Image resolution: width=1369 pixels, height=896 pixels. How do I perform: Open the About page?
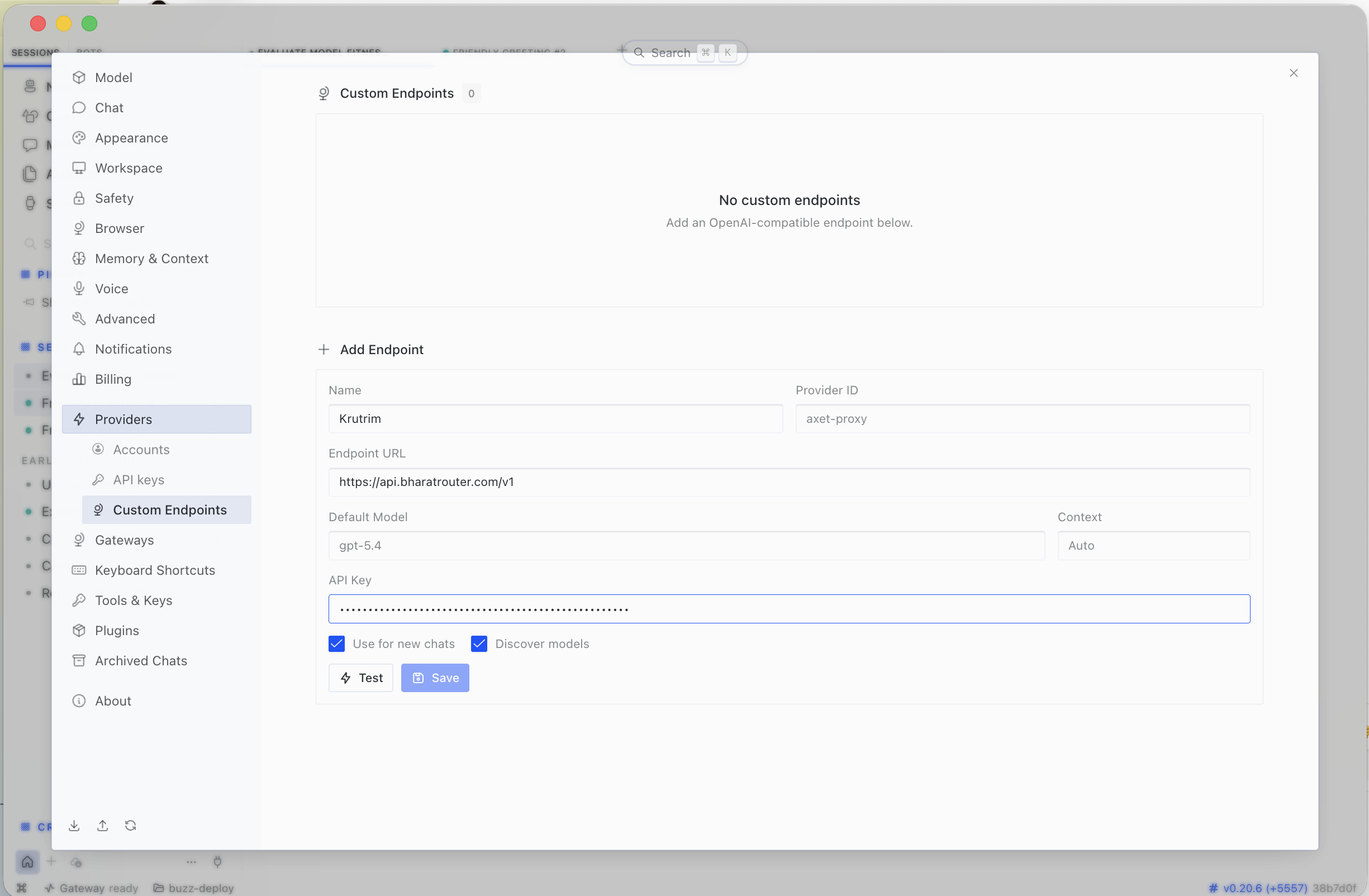(x=156, y=701)
